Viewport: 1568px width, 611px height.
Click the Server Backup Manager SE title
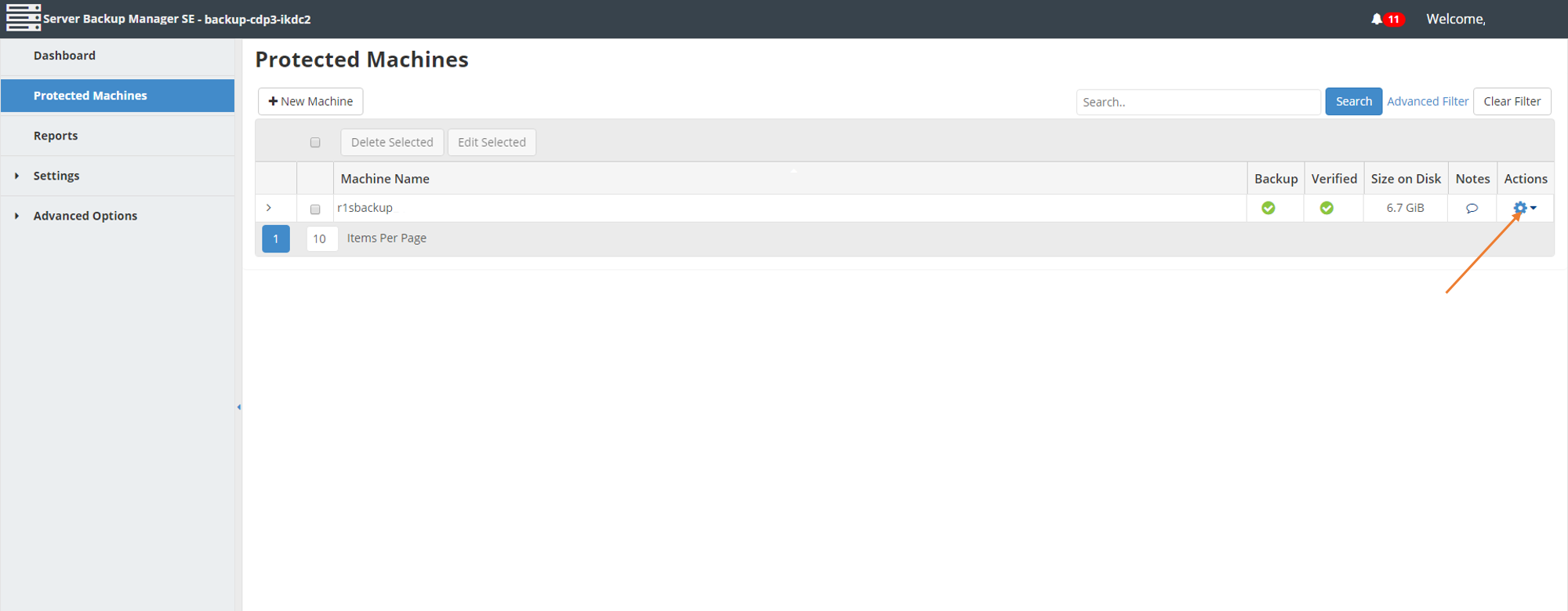177,19
